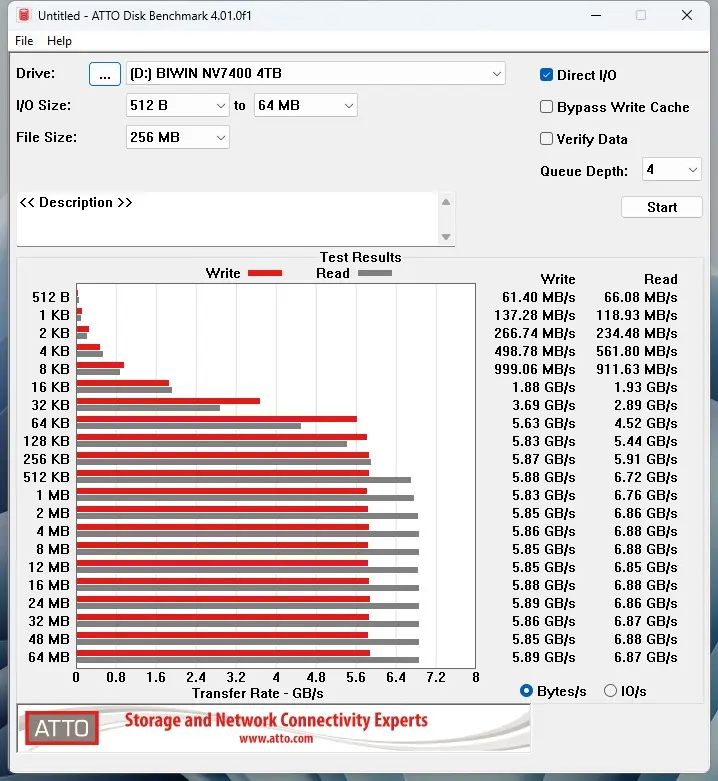Click the red Write legend swatch
The width and height of the screenshot is (718, 781).
(x=265, y=273)
